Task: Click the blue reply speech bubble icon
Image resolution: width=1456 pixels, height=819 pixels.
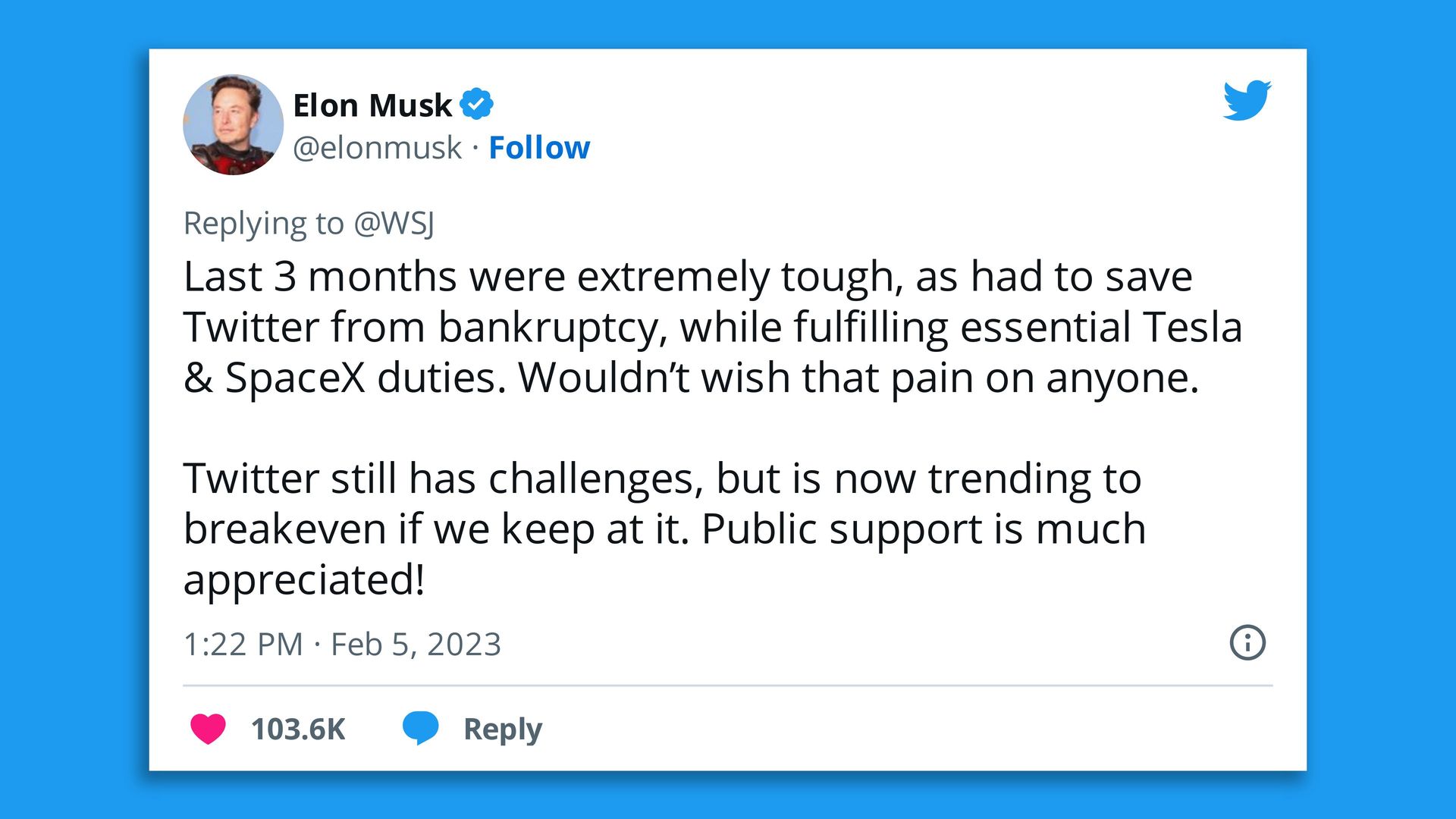Action: pyautogui.click(x=420, y=728)
